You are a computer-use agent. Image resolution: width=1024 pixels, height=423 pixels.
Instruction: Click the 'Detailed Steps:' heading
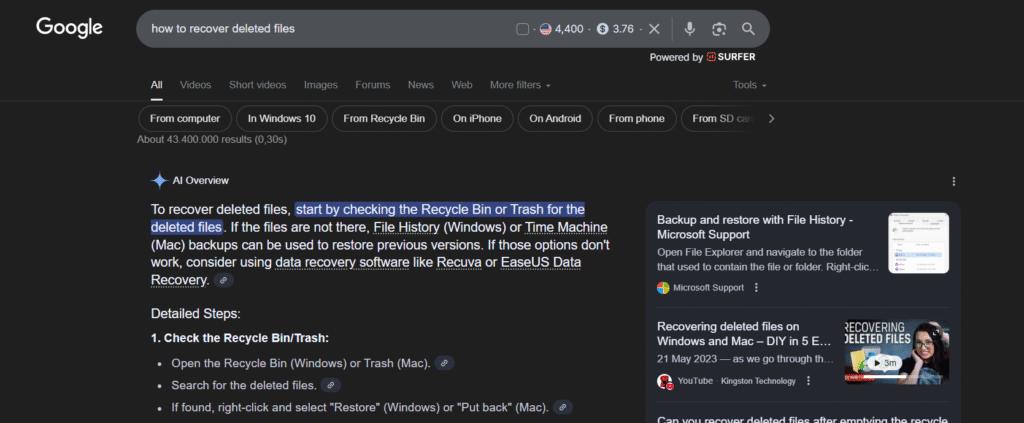tap(196, 313)
